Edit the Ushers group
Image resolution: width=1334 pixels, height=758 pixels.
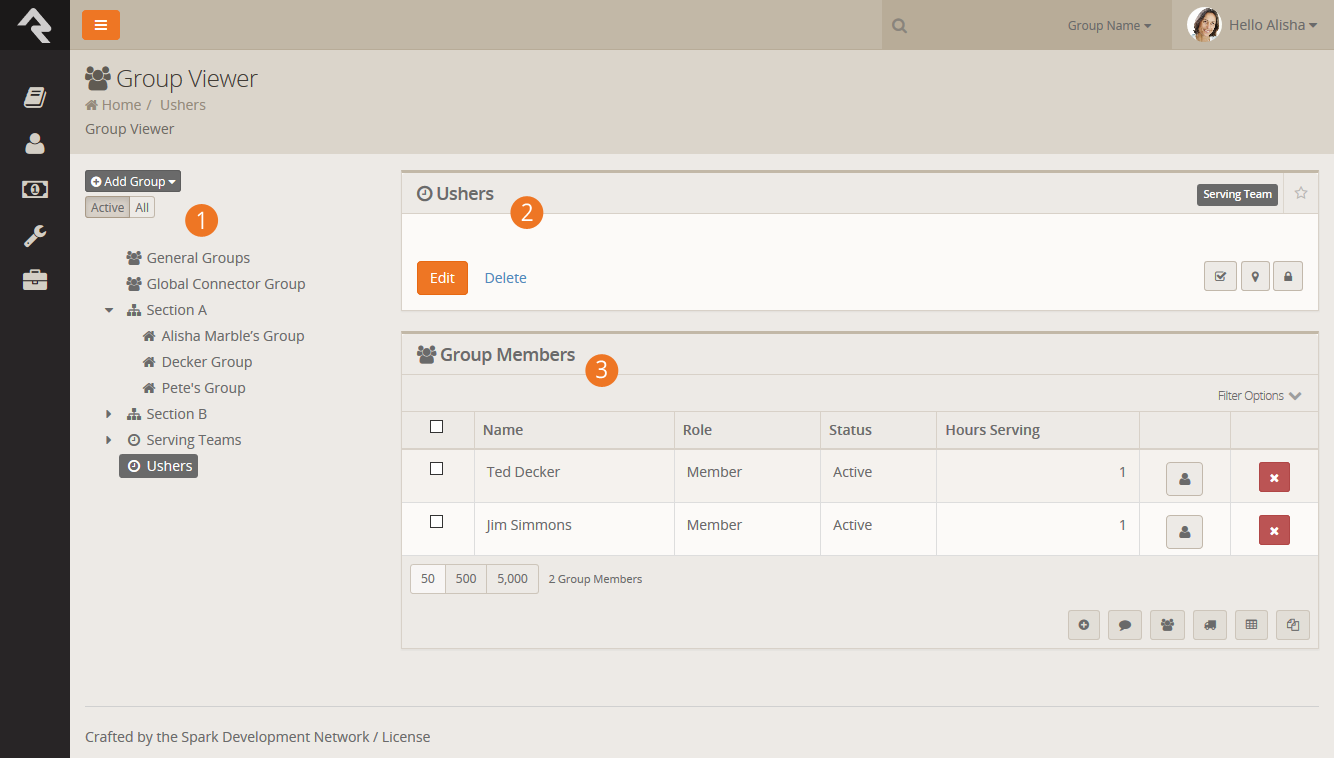click(442, 277)
